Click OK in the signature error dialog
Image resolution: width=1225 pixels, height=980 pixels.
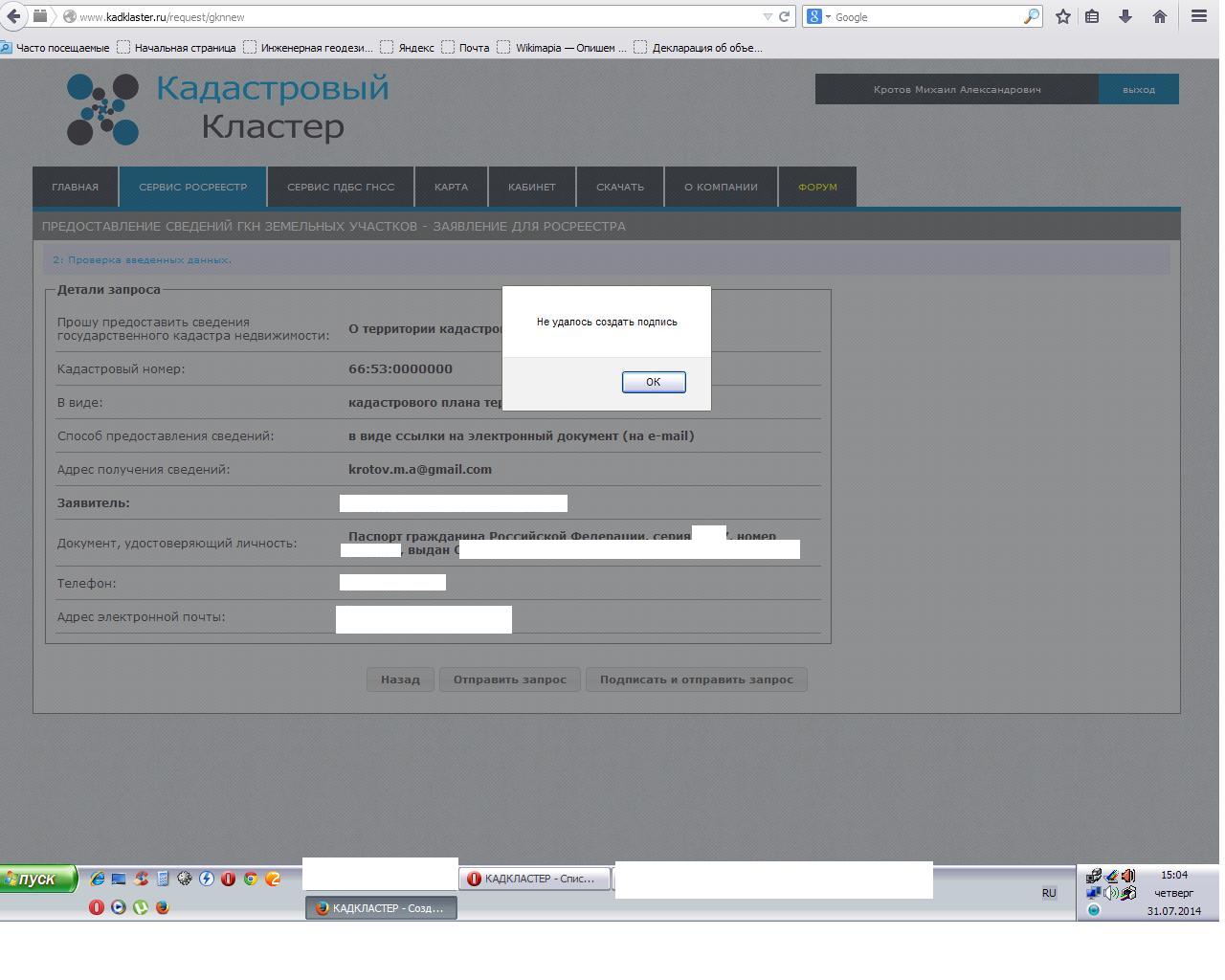coord(653,382)
